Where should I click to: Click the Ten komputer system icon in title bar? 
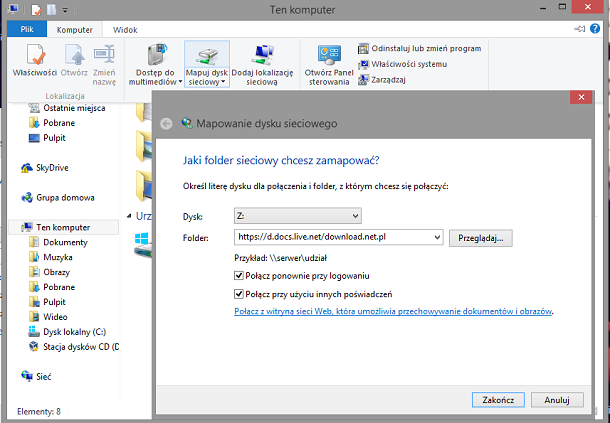pos(12,9)
